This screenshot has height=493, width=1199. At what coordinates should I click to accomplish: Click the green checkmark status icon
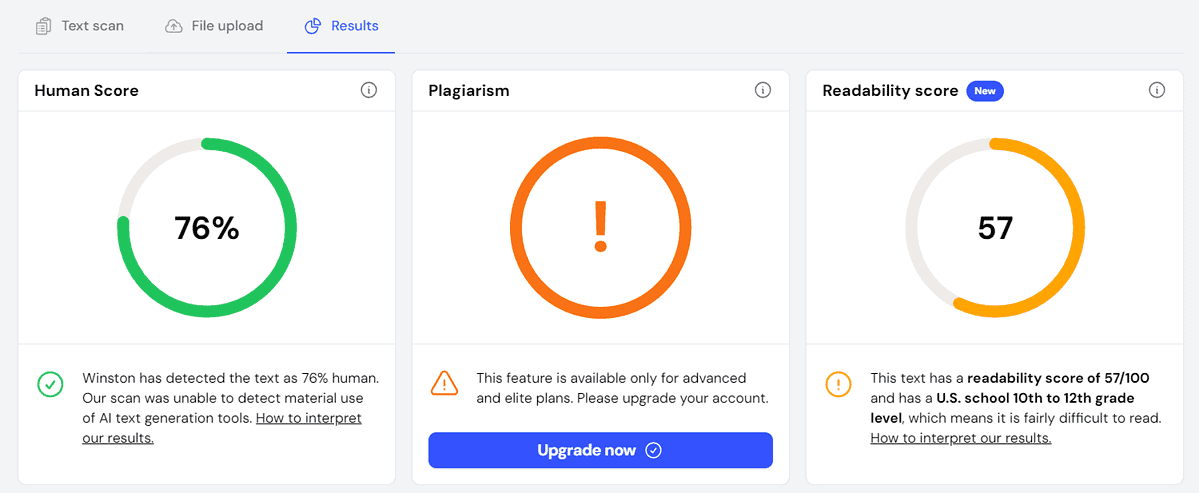pos(50,383)
